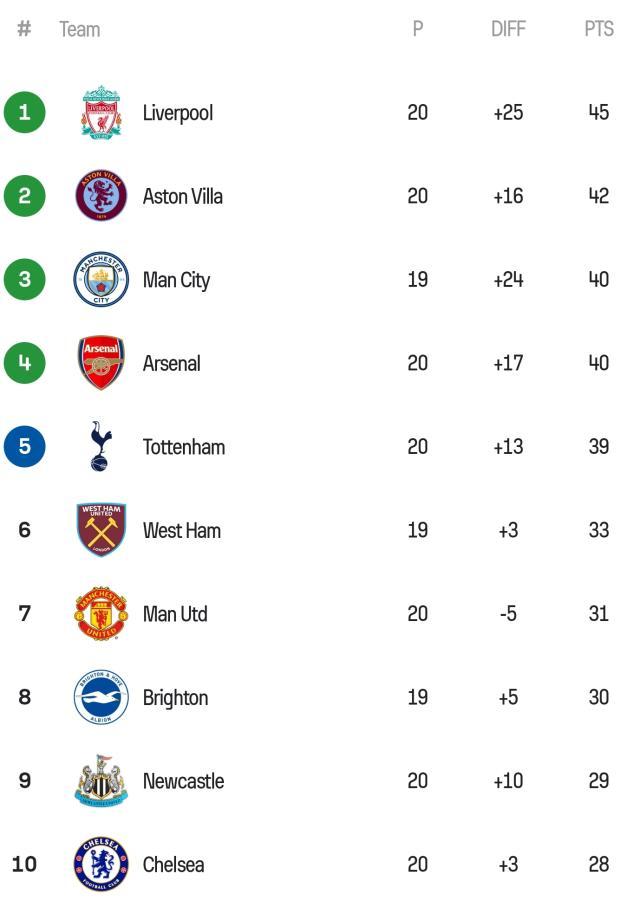Screen dimensions: 640x900
Task: Select the green position 1 badge
Action: (x=24, y=112)
